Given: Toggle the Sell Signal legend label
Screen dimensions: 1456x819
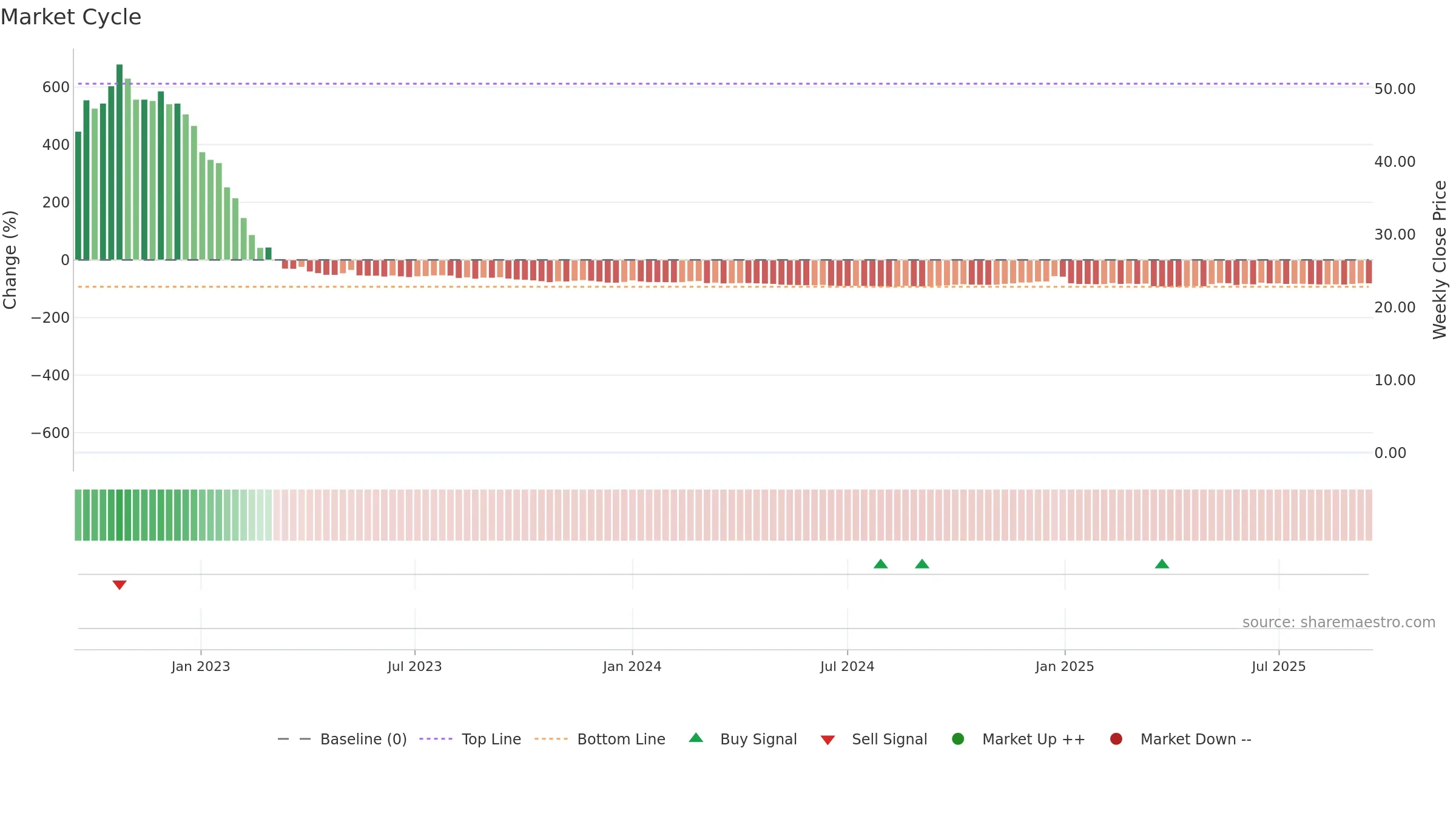Looking at the screenshot, I should tap(889, 739).
